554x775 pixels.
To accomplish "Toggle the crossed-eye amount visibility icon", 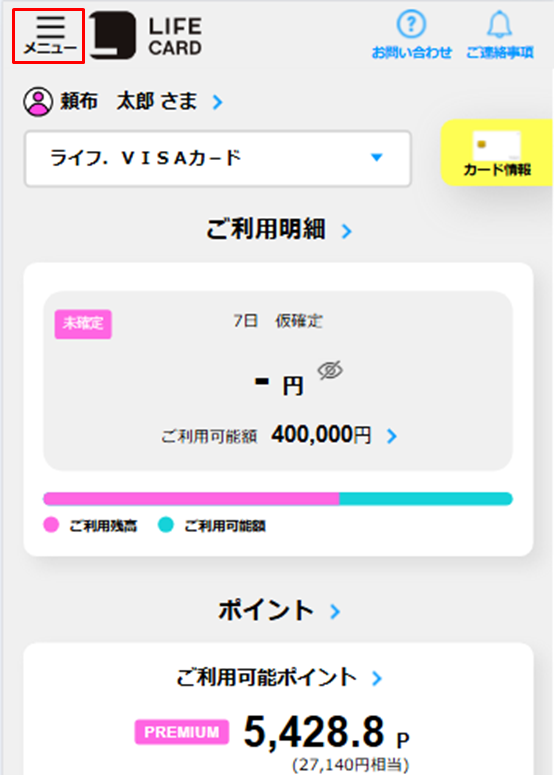I will 330,370.
